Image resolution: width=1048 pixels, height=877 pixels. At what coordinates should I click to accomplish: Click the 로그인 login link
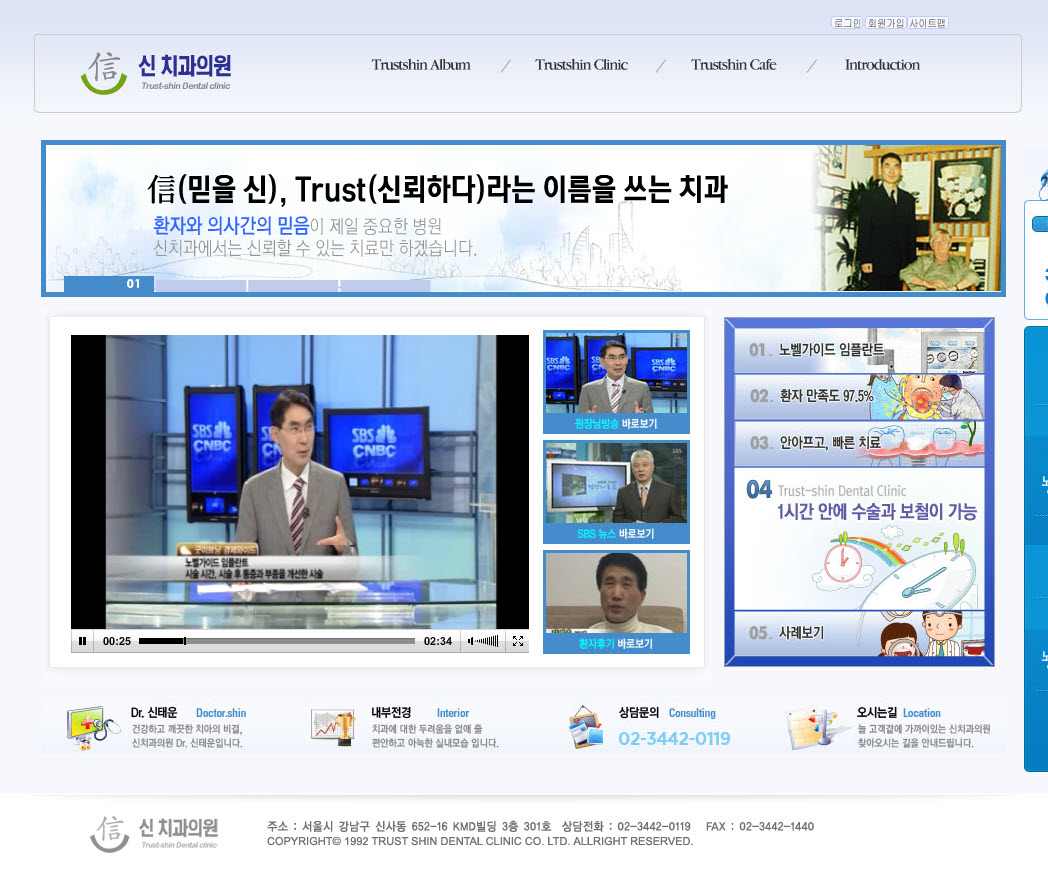coord(846,23)
